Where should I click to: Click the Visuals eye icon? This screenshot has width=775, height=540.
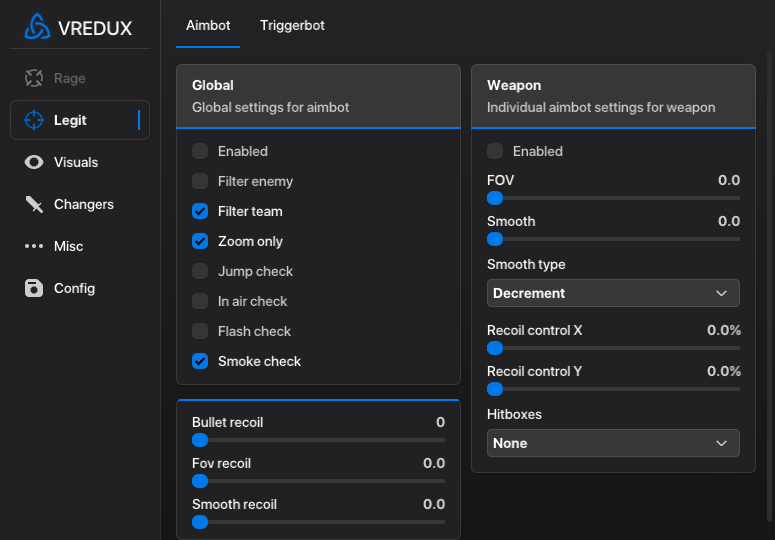click(34, 162)
